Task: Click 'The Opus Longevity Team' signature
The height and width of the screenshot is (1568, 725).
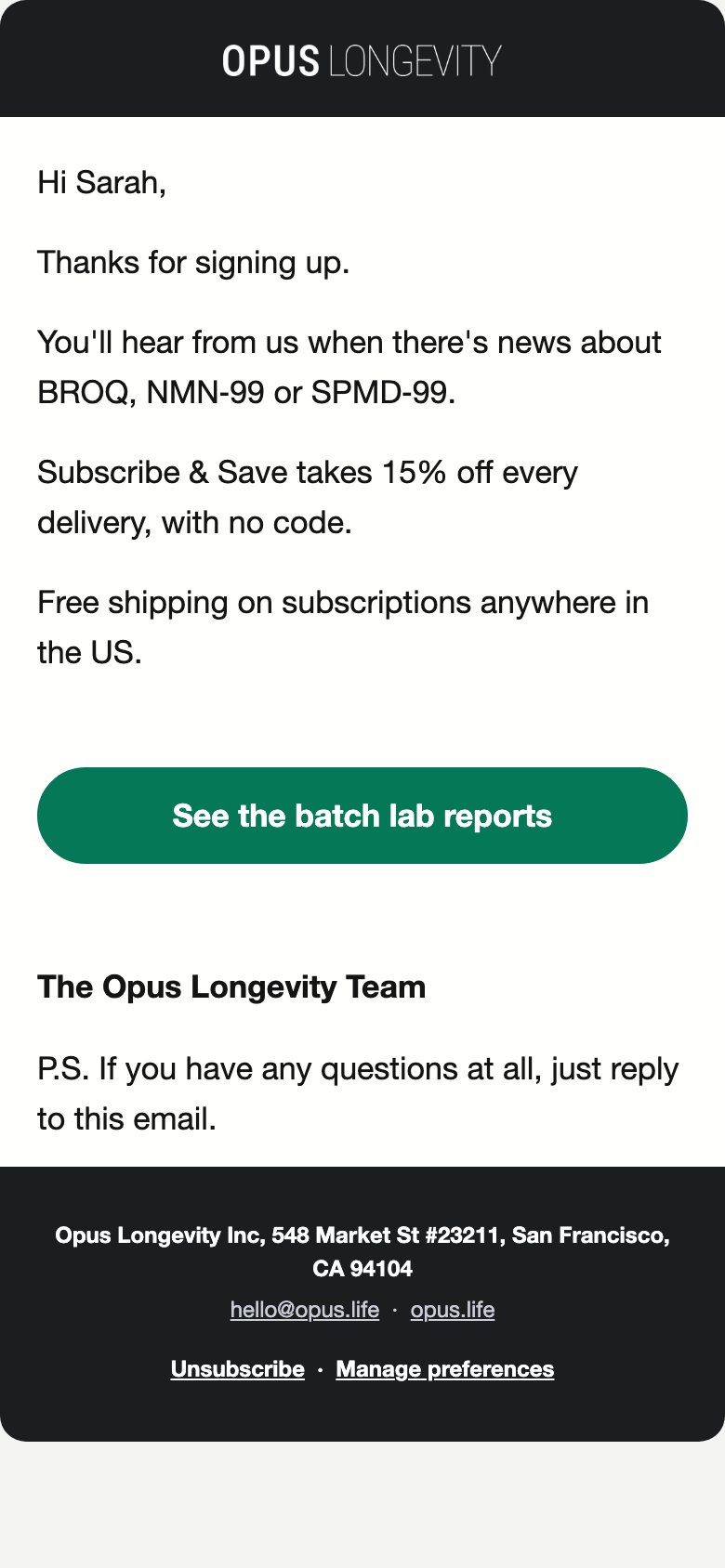Action: [231, 987]
